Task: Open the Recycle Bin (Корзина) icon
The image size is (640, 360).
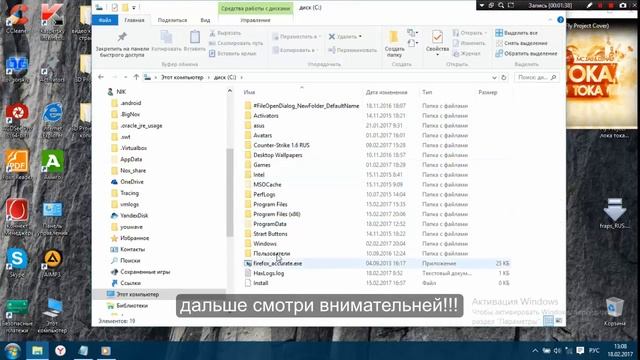Action: (x=615, y=311)
